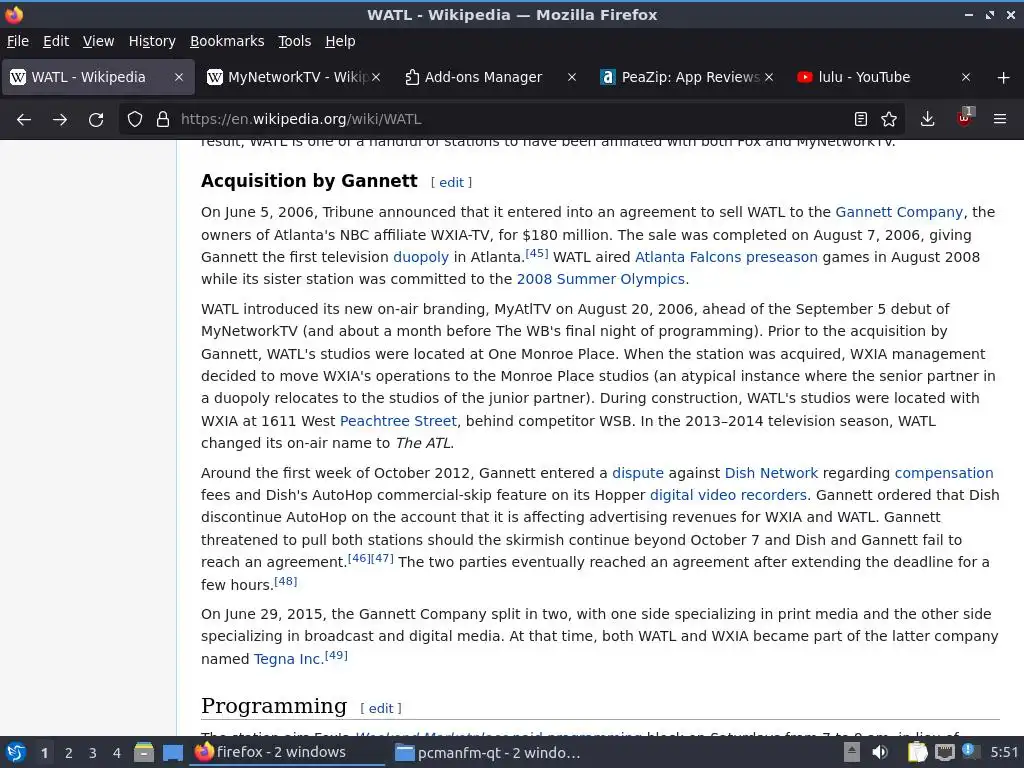
Task: Open removable media eject tray icon
Action: pyautogui.click(x=852, y=752)
